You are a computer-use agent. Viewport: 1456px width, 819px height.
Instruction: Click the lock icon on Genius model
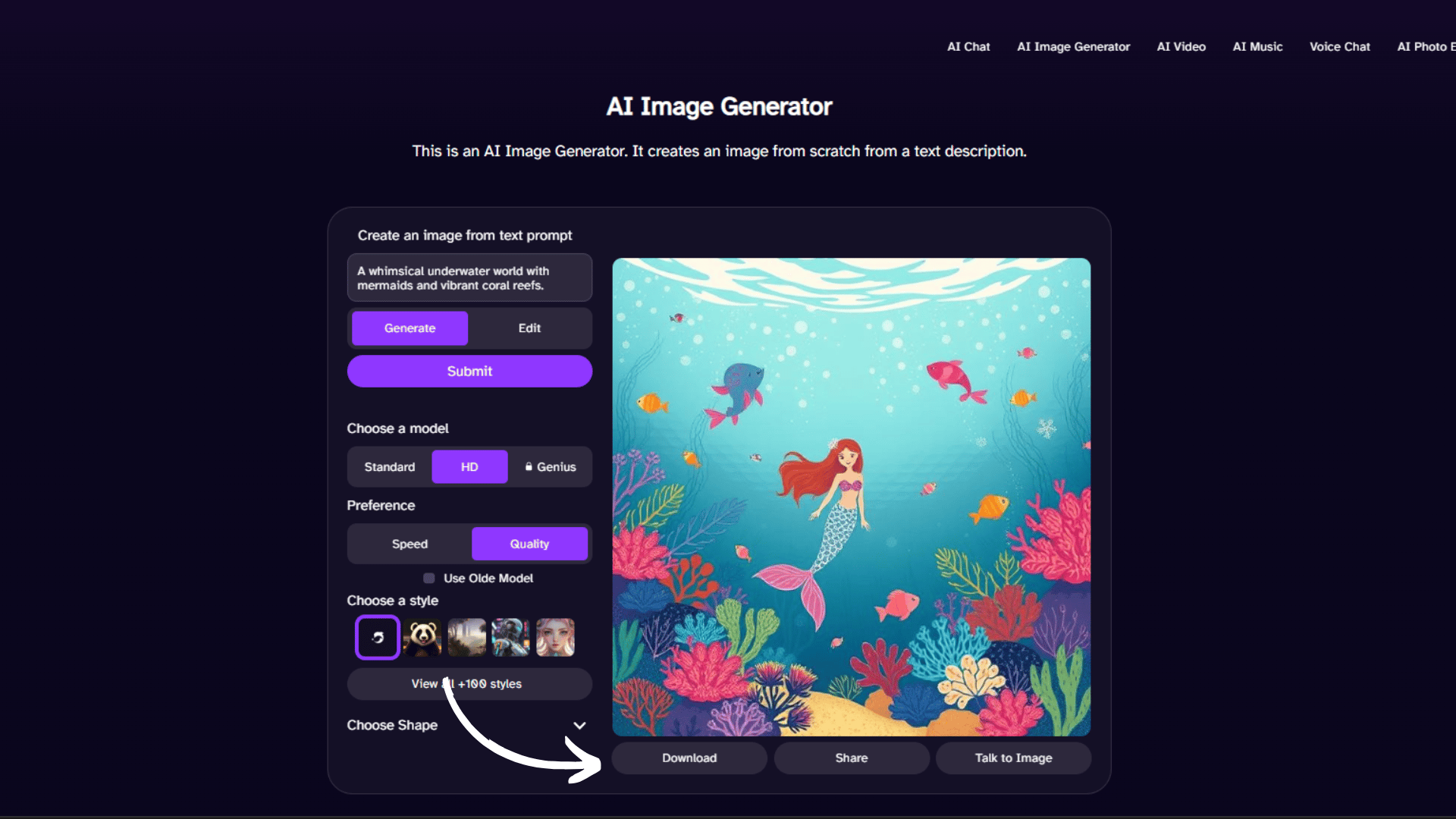(x=529, y=466)
